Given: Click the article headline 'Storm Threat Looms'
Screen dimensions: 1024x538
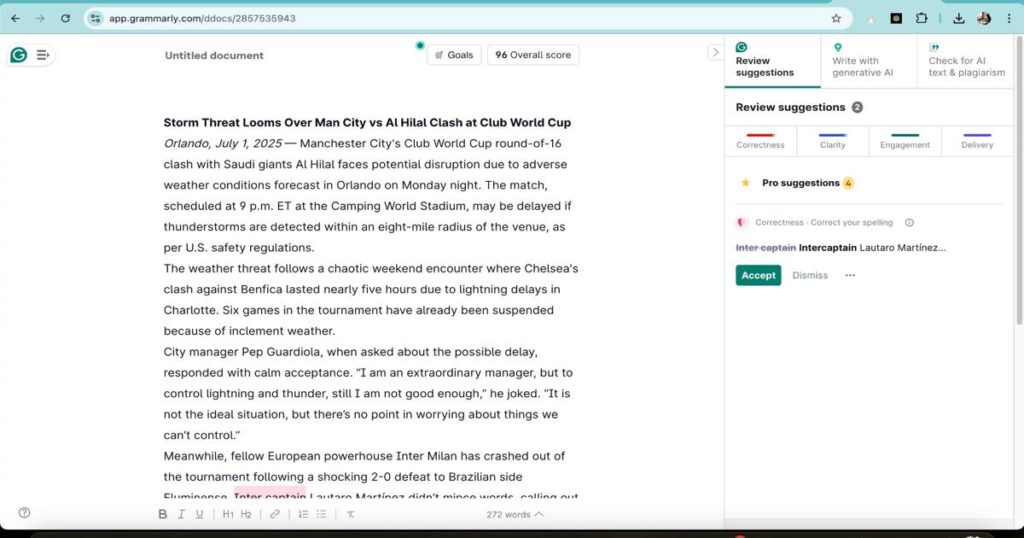Looking at the screenshot, I should pyautogui.click(x=367, y=123).
